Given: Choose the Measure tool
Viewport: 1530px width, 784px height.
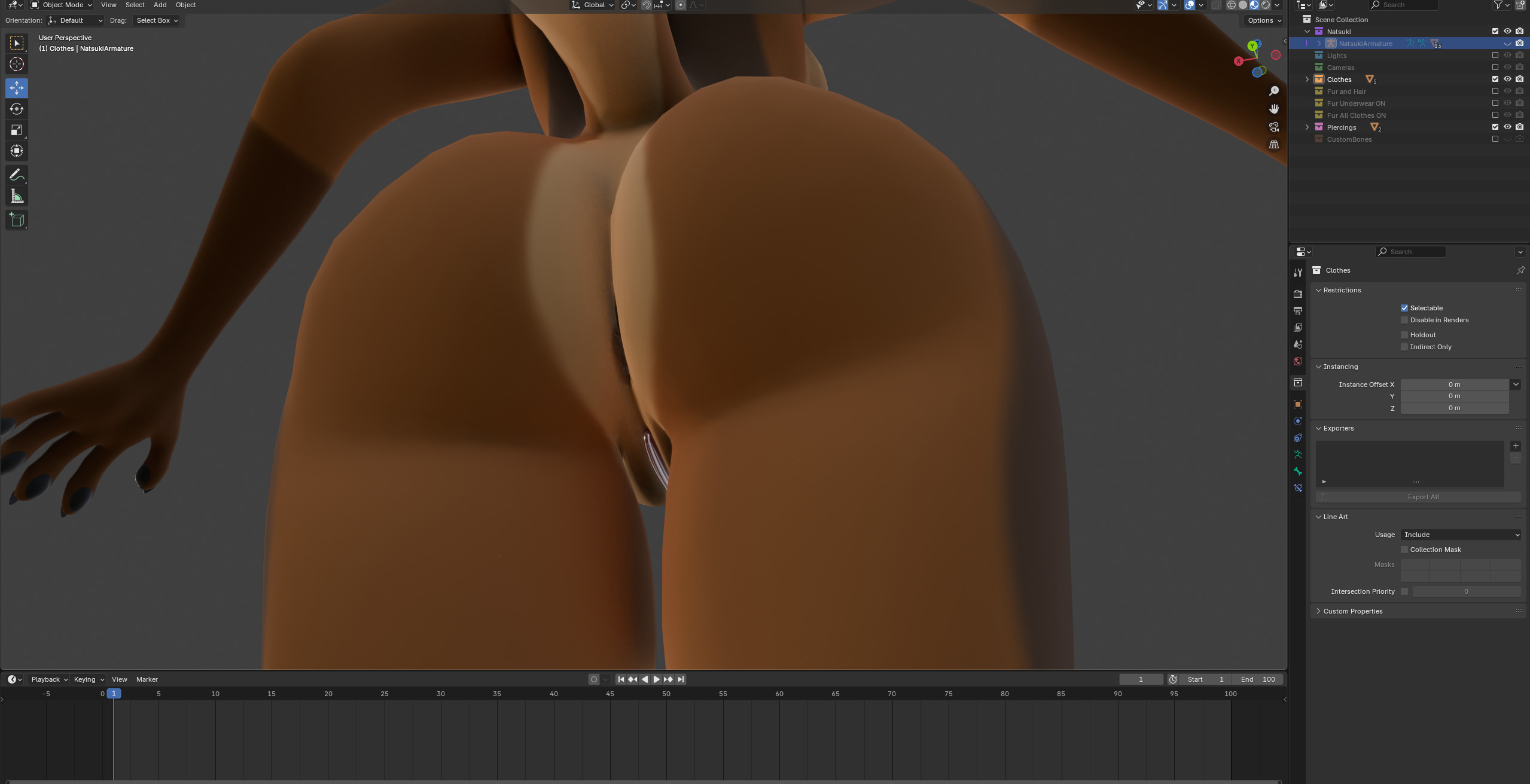Looking at the screenshot, I should [x=17, y=197].
